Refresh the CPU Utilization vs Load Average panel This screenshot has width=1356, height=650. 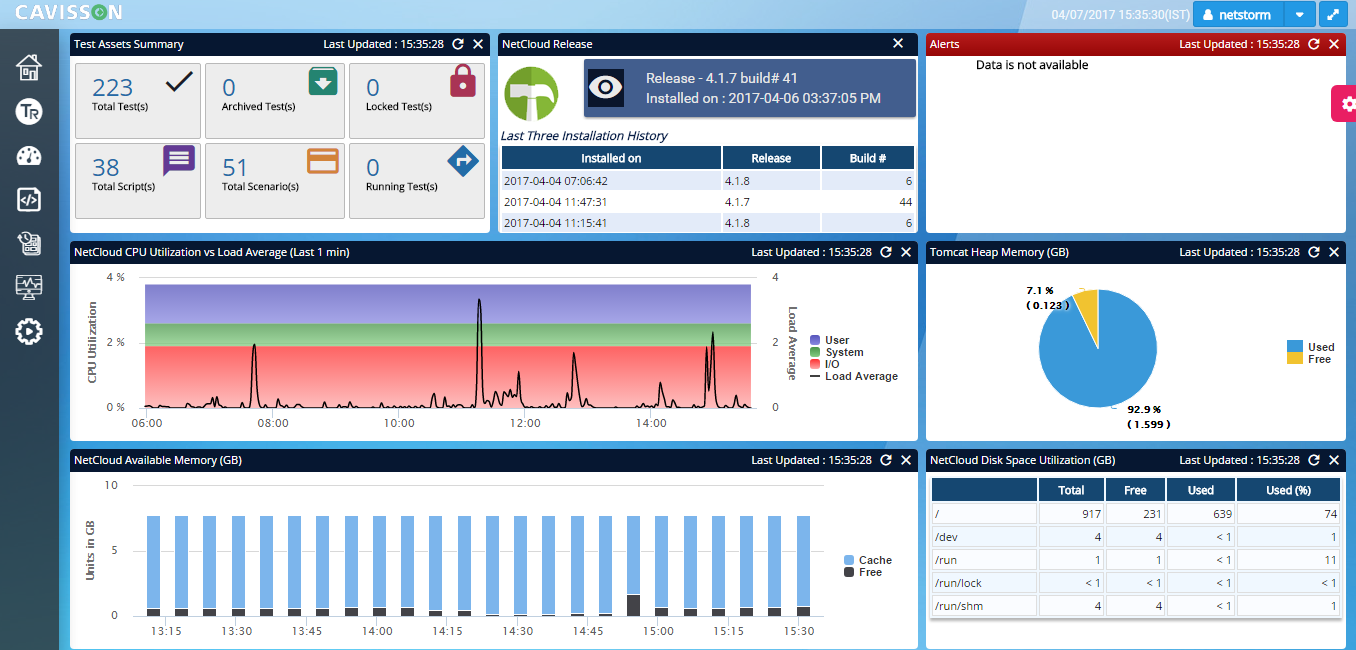click(886, 252)
